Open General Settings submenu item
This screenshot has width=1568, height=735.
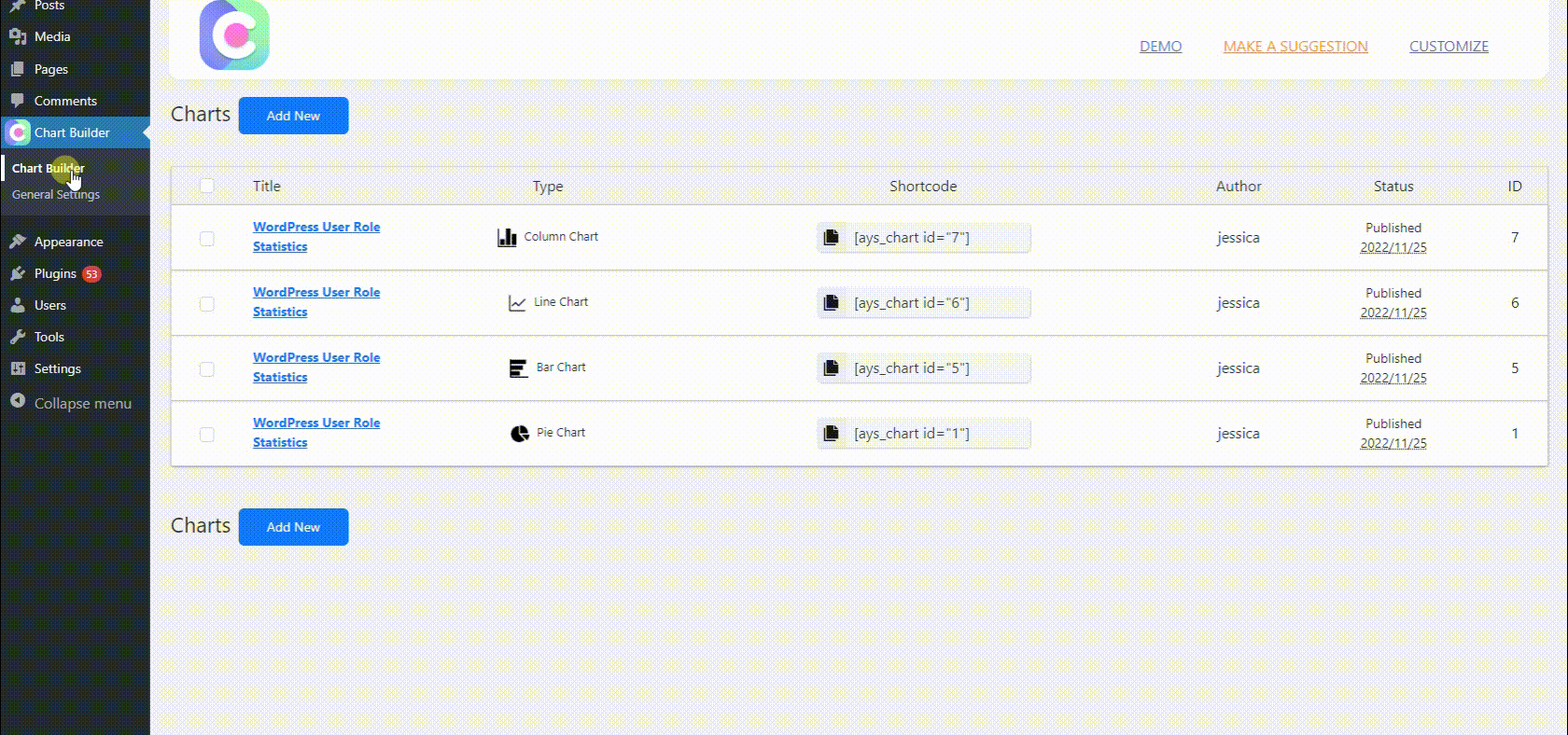(x=56, y=194)
